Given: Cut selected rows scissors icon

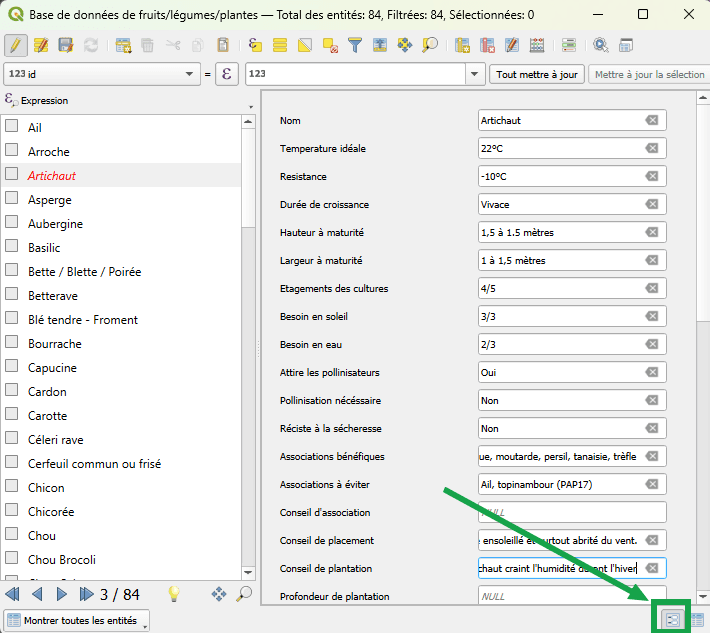Looking at the screenshot, I should pos(173,45).
